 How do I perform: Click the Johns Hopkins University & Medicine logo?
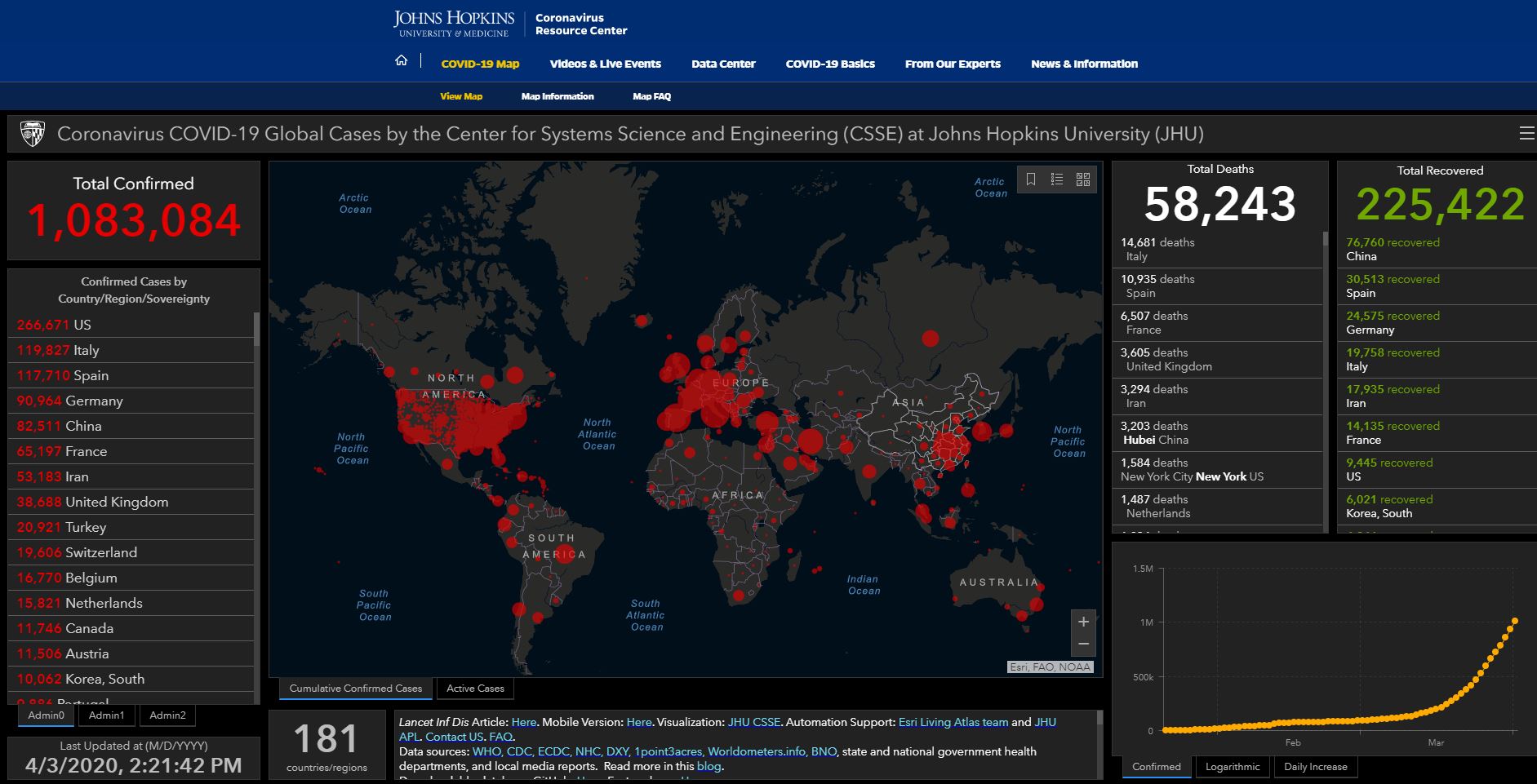(x=454, y=24)
